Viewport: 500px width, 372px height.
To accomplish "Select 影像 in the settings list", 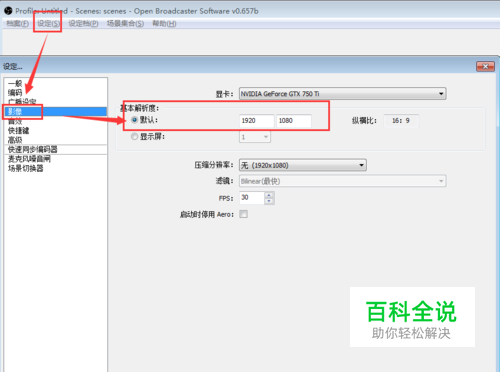I will (x=56, y=111).
